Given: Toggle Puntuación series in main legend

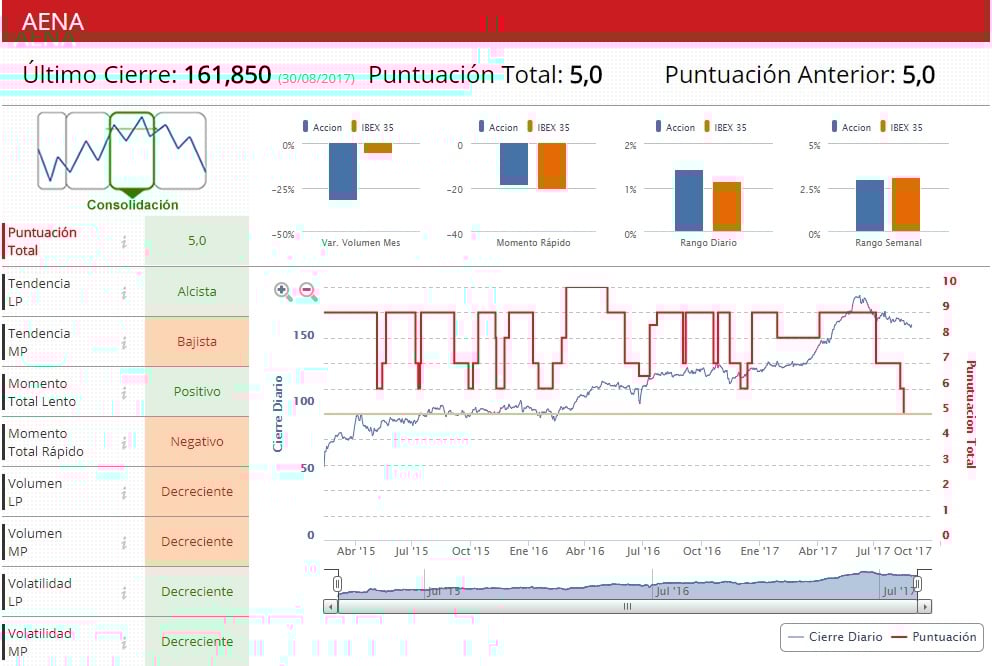Looking at the screenshot, I should point(934,637).
